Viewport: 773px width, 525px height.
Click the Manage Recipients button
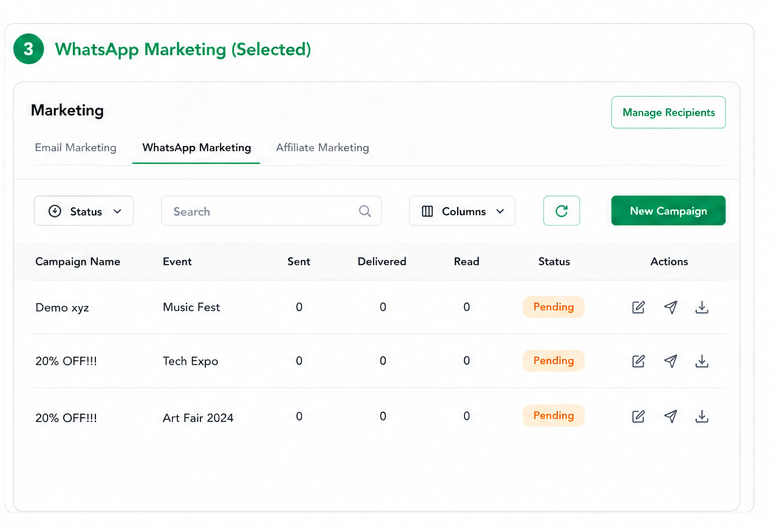click(x=668, y=112)
